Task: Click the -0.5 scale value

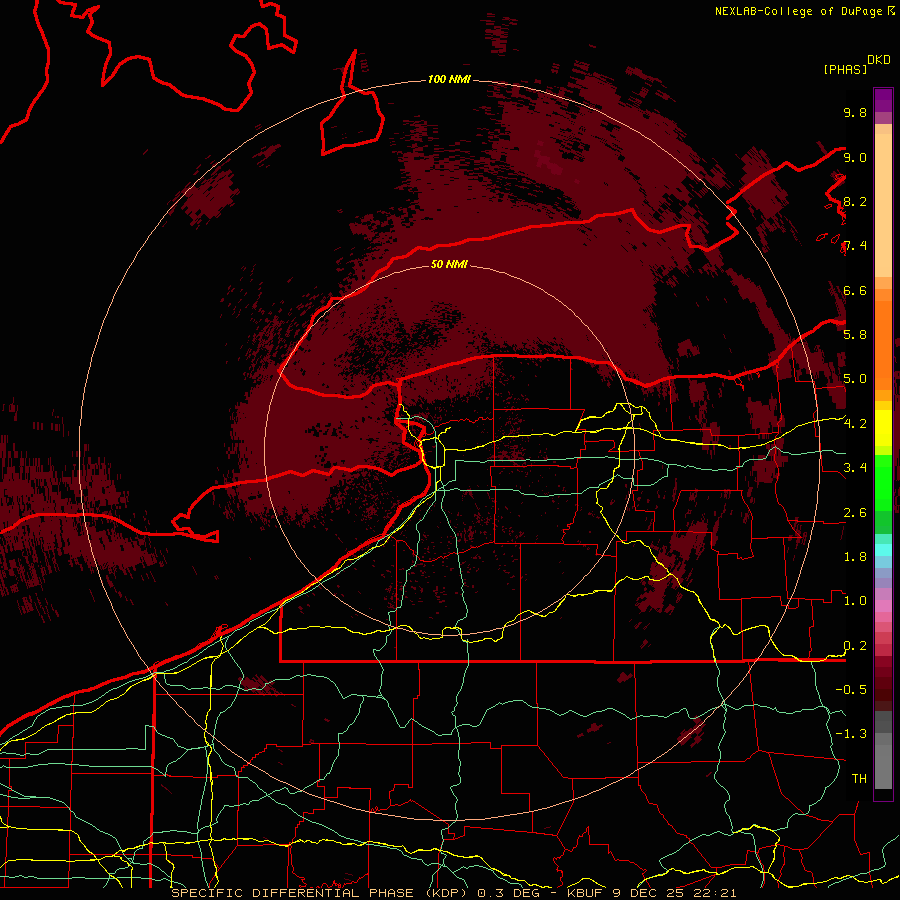Action: click(x=851, y=690)
